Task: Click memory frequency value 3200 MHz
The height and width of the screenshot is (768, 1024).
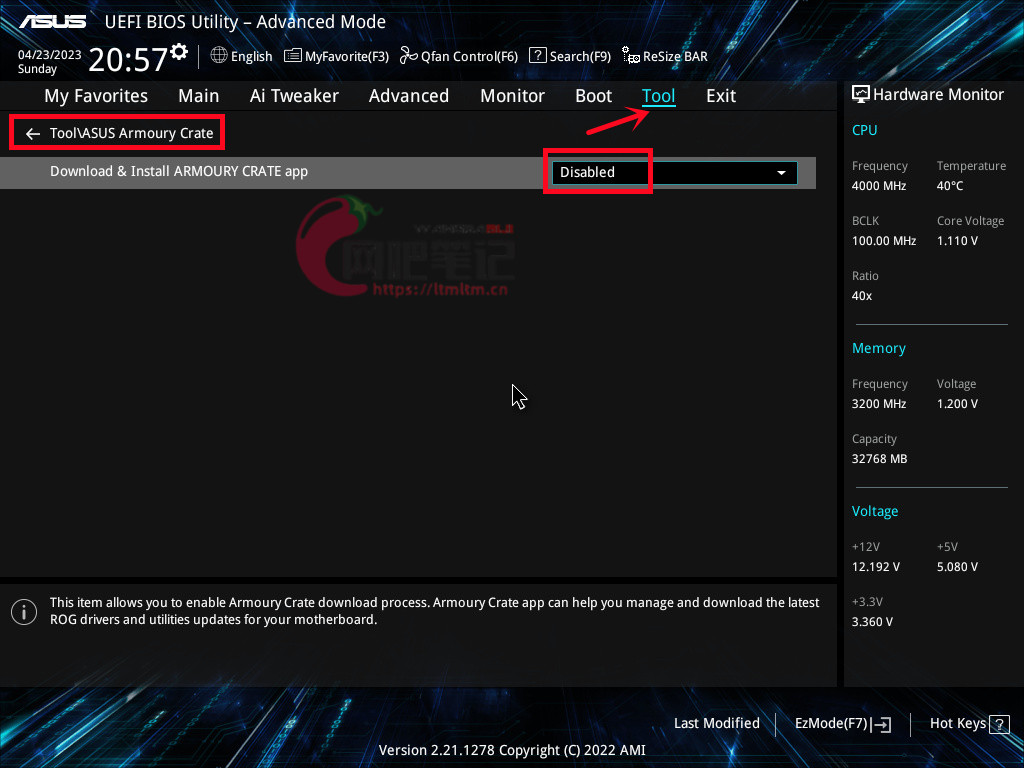Action: coord(878,404)
